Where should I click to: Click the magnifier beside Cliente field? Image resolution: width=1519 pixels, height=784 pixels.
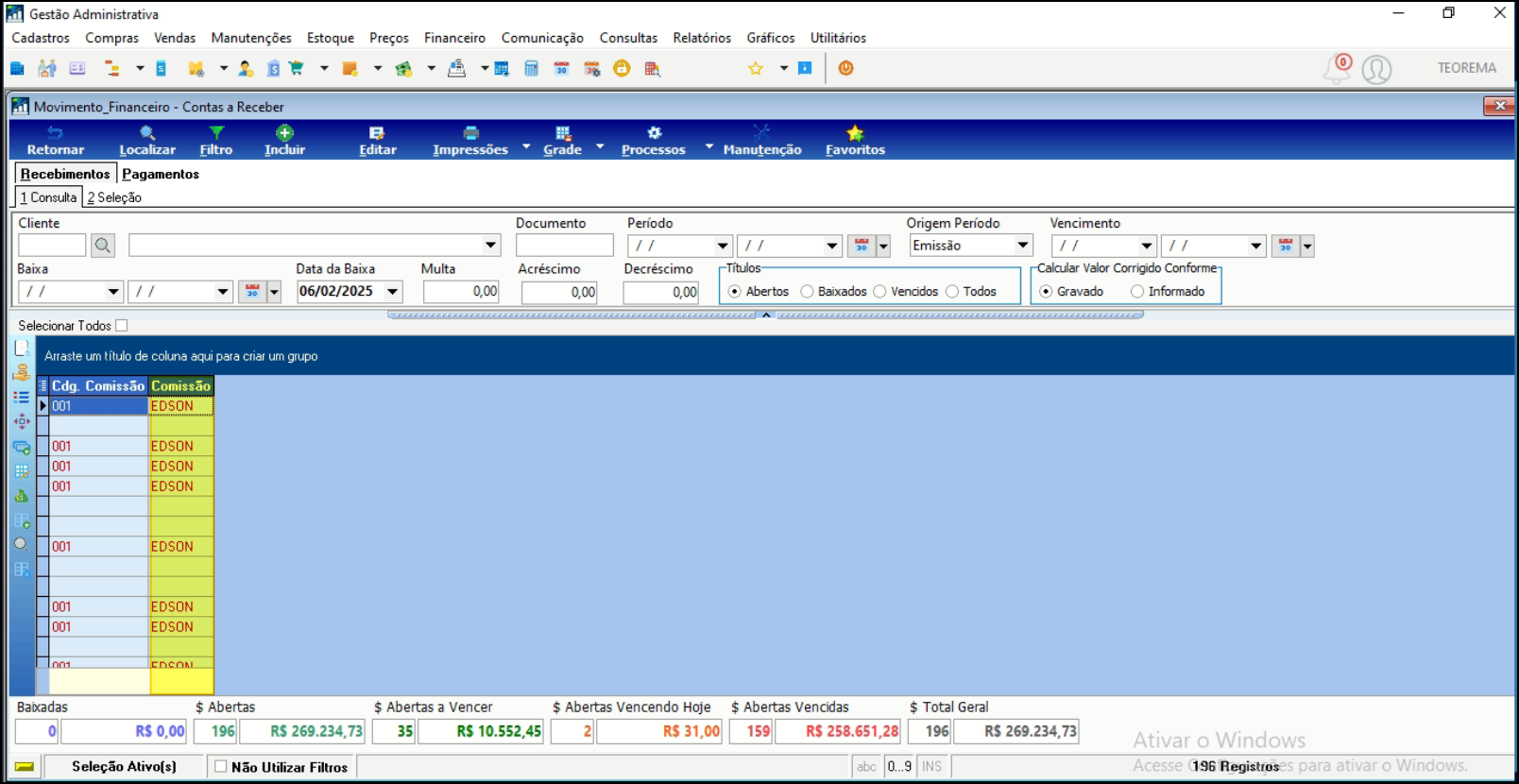tap(103, 246)
